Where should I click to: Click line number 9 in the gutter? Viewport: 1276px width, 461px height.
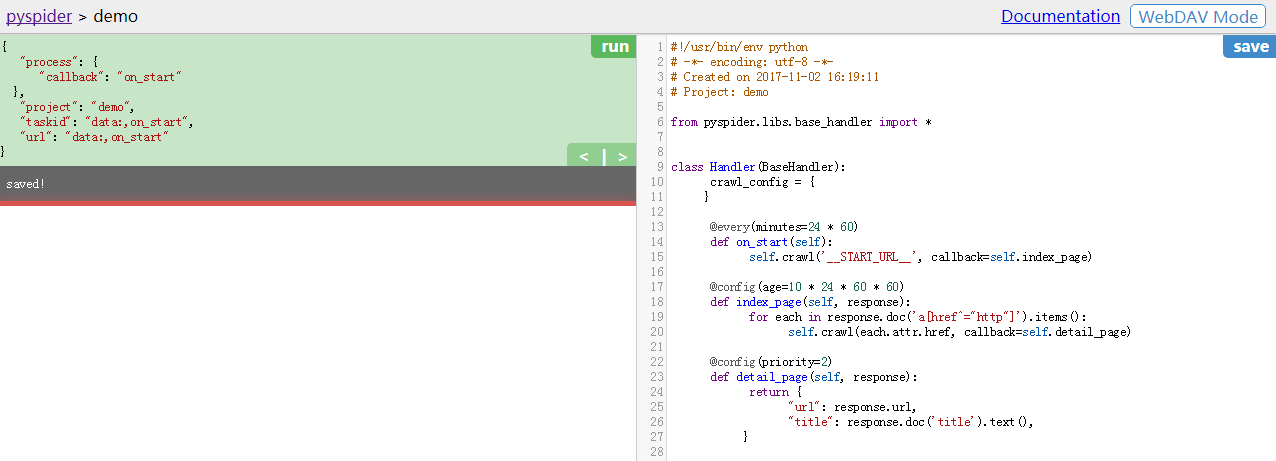[660, 167]
